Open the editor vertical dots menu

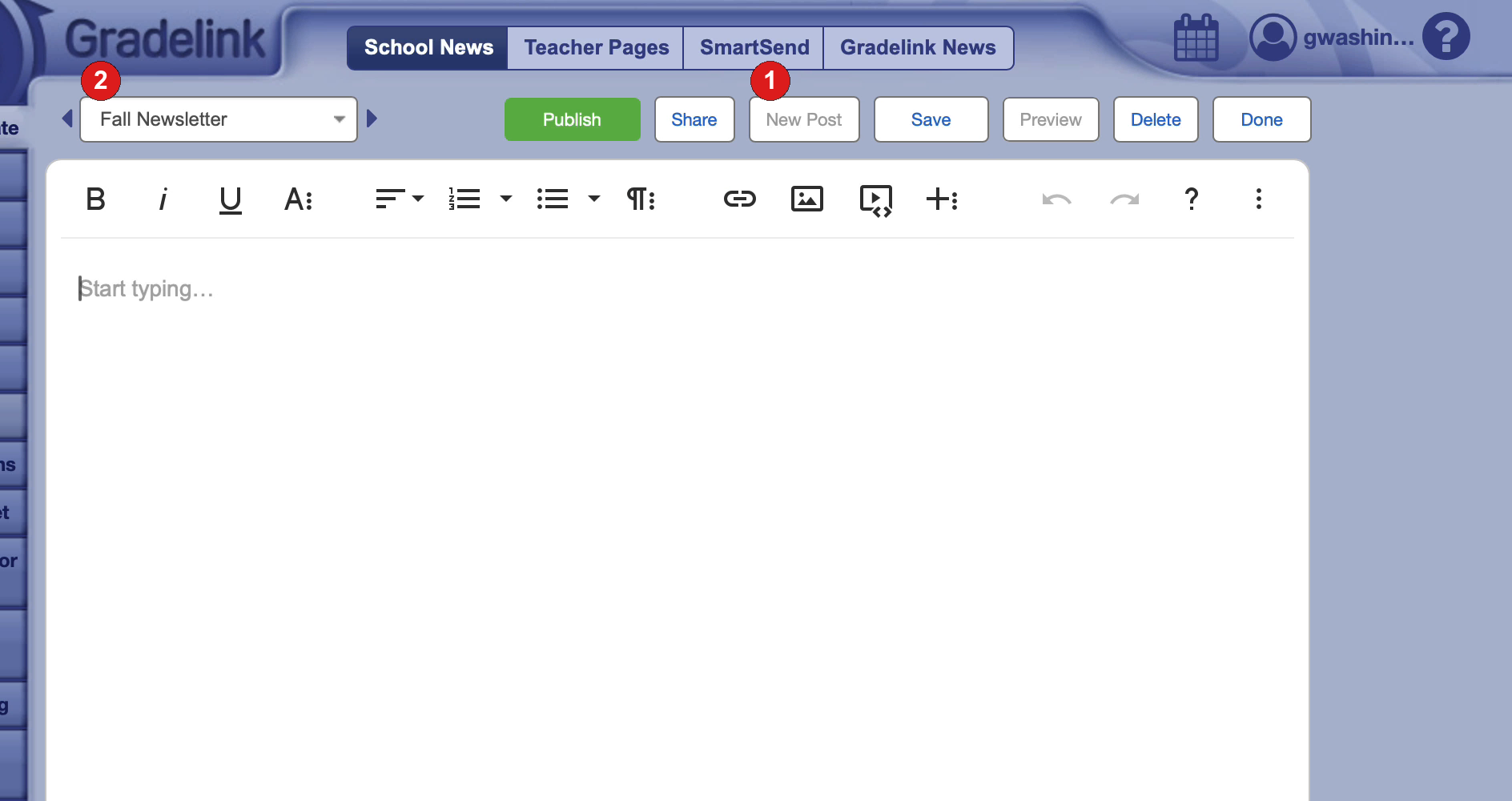1259,199
